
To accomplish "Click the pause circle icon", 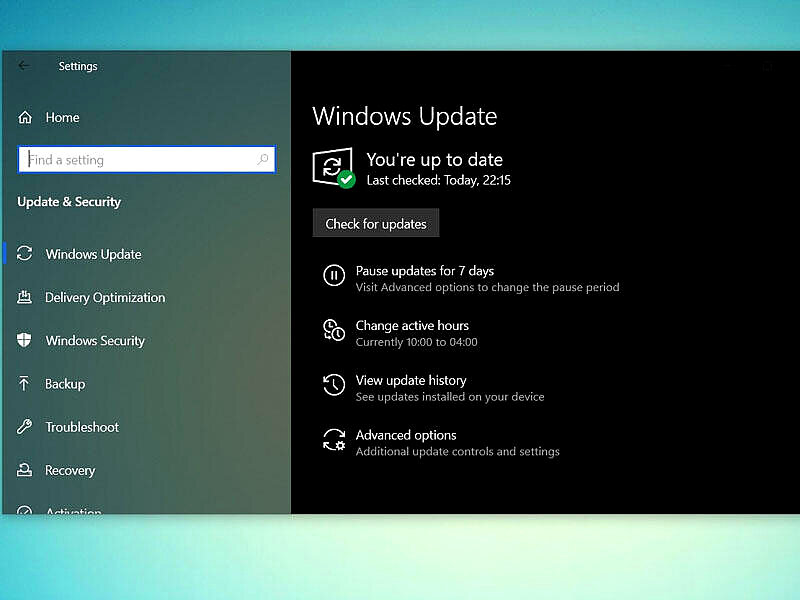I will coord(333,276).
